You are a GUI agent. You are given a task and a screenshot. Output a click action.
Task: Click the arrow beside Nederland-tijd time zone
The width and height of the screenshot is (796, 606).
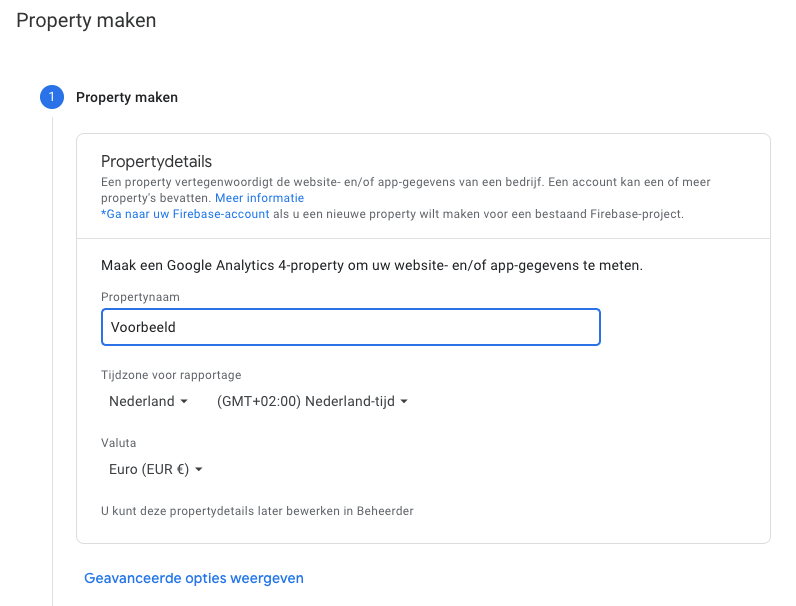(x=404, y=402)
